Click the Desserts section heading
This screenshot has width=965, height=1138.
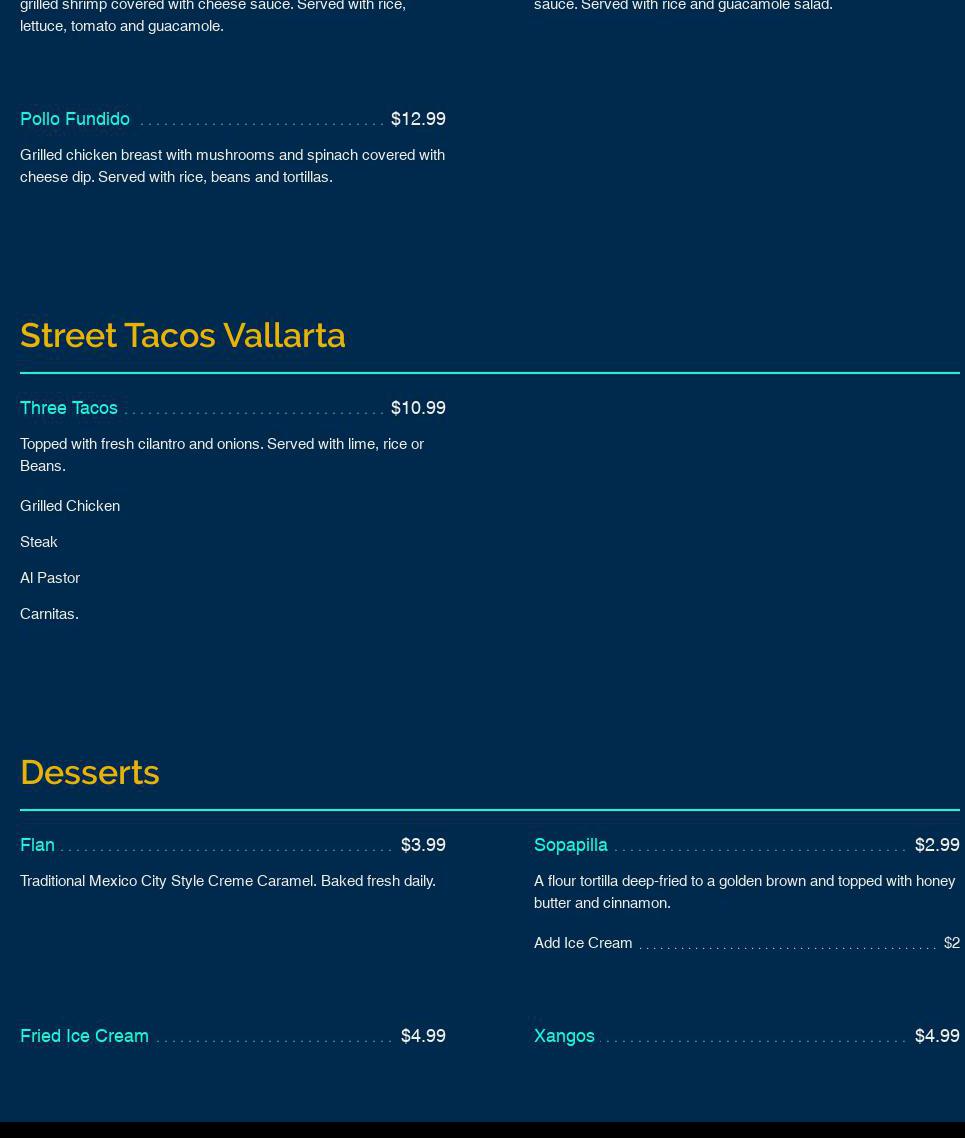coord(90,772)
